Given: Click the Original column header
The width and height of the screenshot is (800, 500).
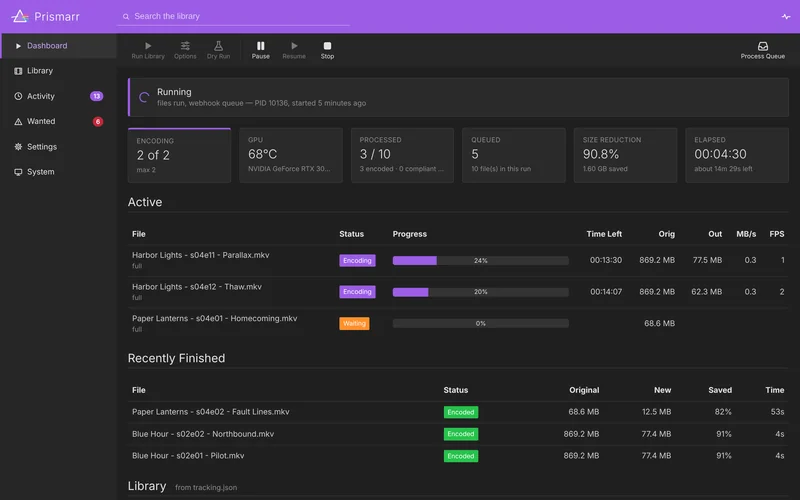Looking at the screenshot, I should click(584, 390).
